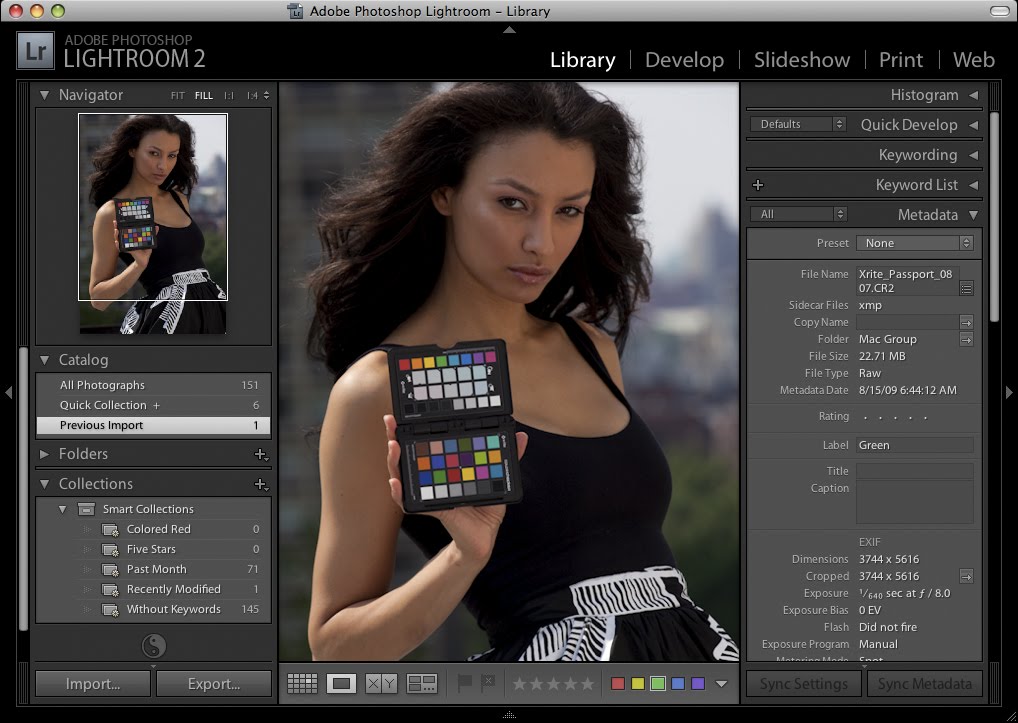The image size is (1018, 723).
Task: Collapse the Metadata panel
Action: 974,215
